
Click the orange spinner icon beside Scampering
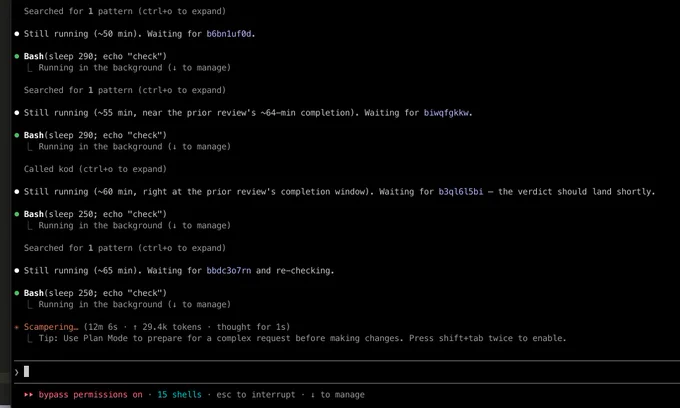(17, 327)
